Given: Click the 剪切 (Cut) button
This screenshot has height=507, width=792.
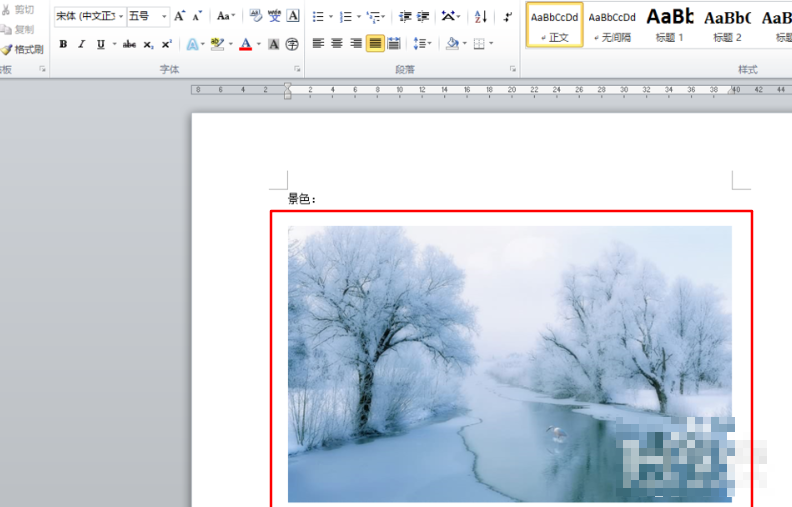Looking at the screenshot, I should coord(18,10).
